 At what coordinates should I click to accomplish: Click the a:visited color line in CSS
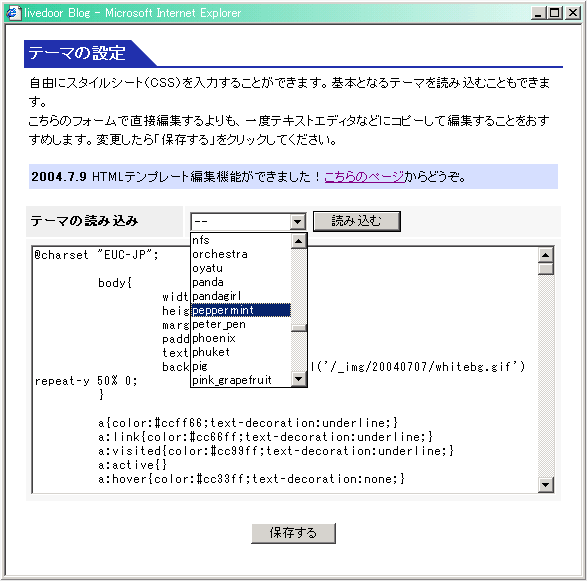276,451
